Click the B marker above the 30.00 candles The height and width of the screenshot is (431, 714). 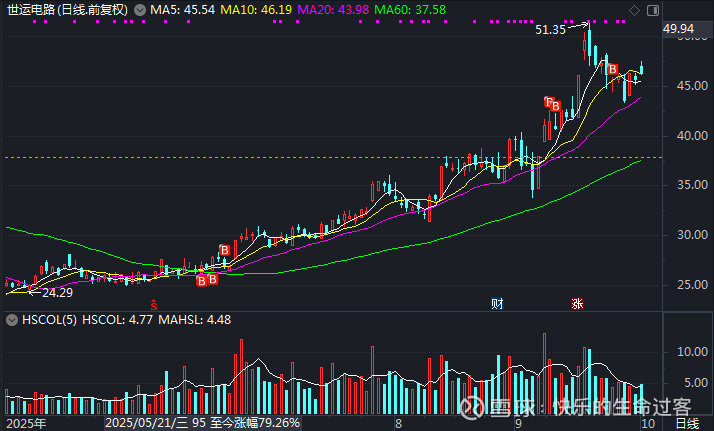point(224,250)
